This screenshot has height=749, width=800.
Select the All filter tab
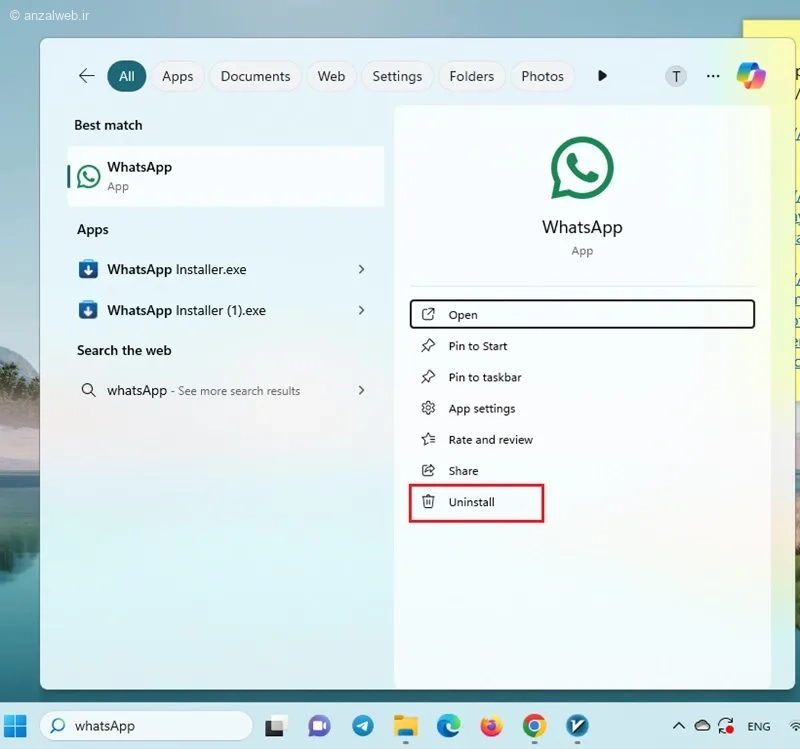coord(127,76)
